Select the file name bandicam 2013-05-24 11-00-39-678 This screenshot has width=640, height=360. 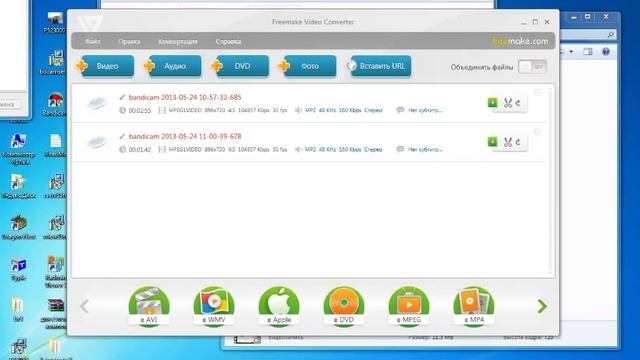185,136
